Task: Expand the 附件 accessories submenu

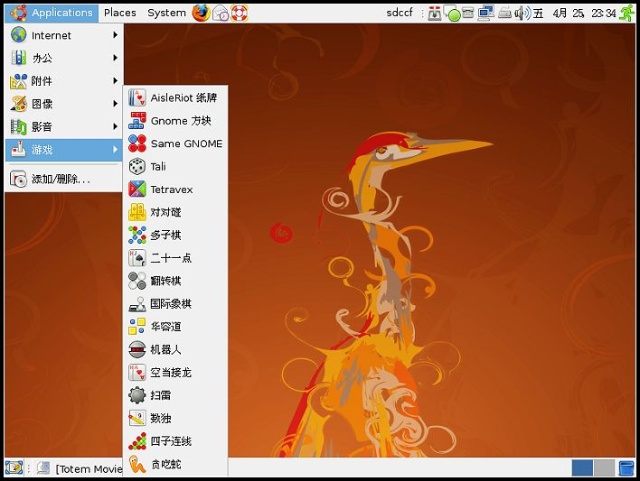Action: point(64,81)
